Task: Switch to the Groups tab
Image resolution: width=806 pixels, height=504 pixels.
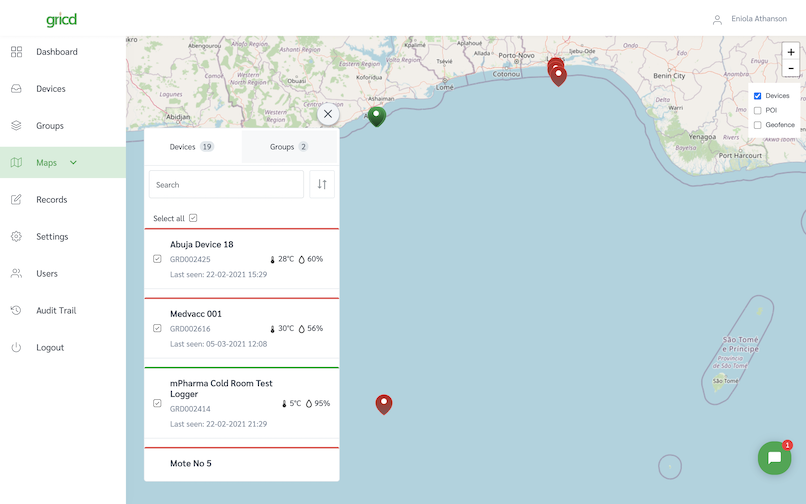Action: pos(289,147)
